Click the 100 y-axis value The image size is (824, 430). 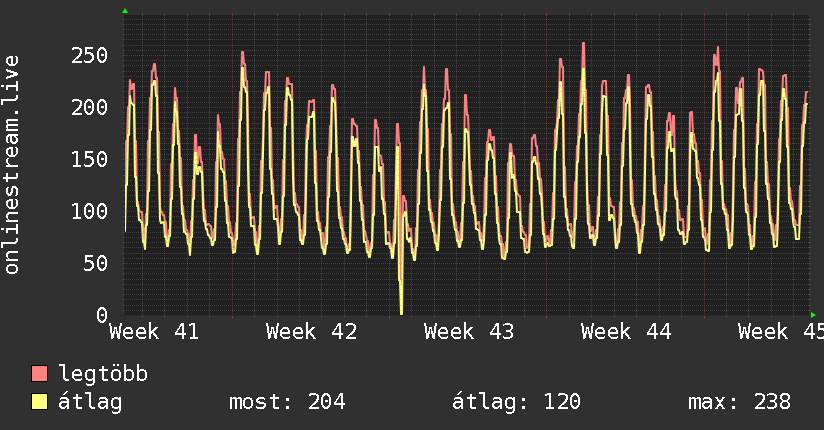click(89, 211)
